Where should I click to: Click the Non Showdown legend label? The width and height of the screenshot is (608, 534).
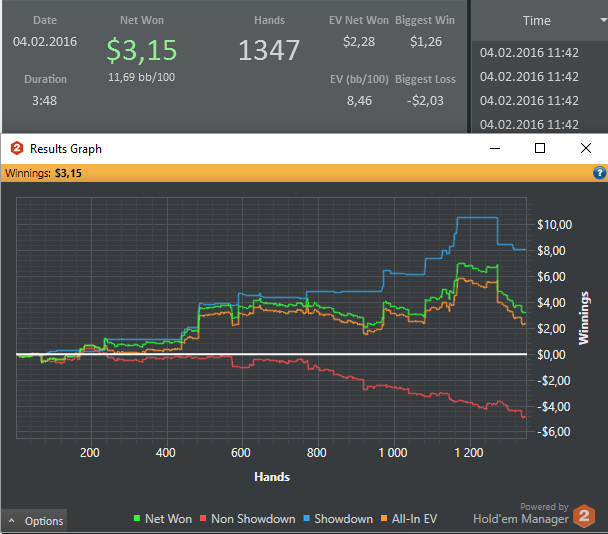pos(253,518)
